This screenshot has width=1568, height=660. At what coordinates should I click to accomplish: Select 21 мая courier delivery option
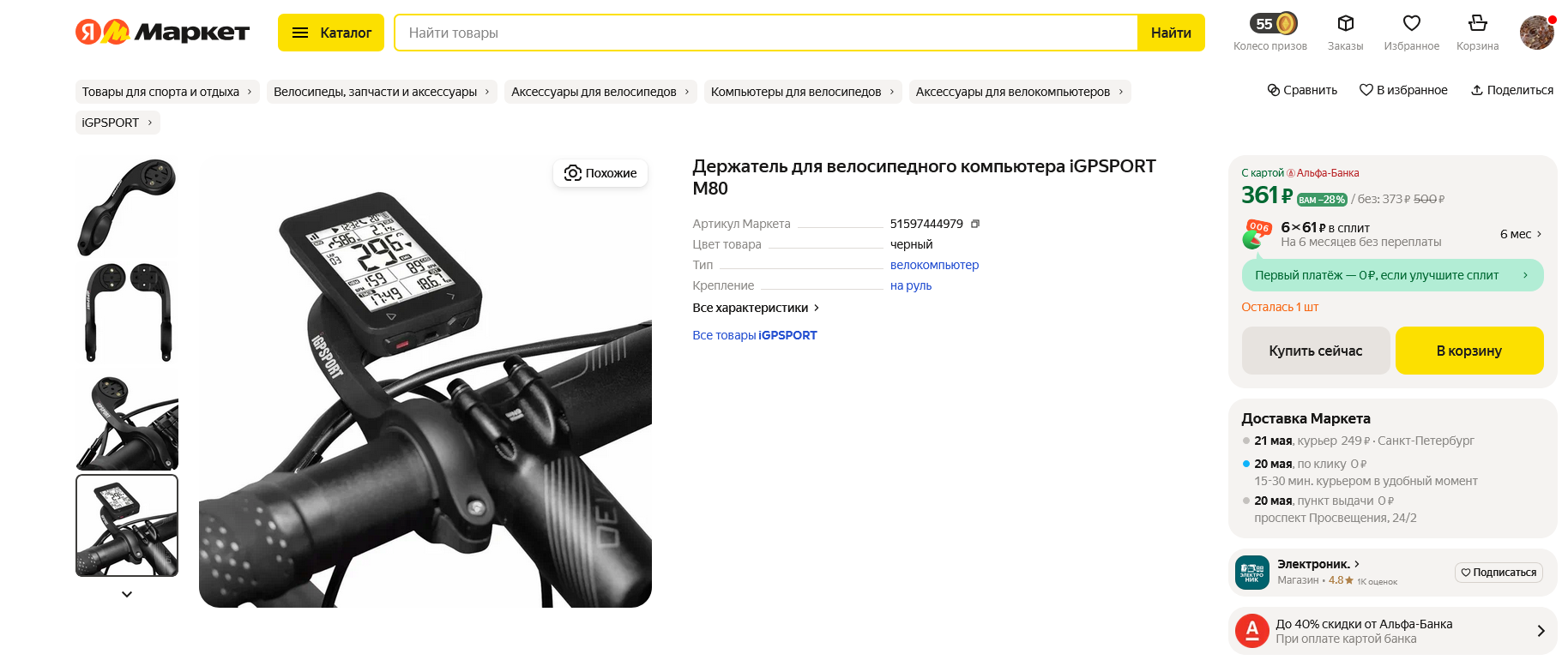[1364, 441]
